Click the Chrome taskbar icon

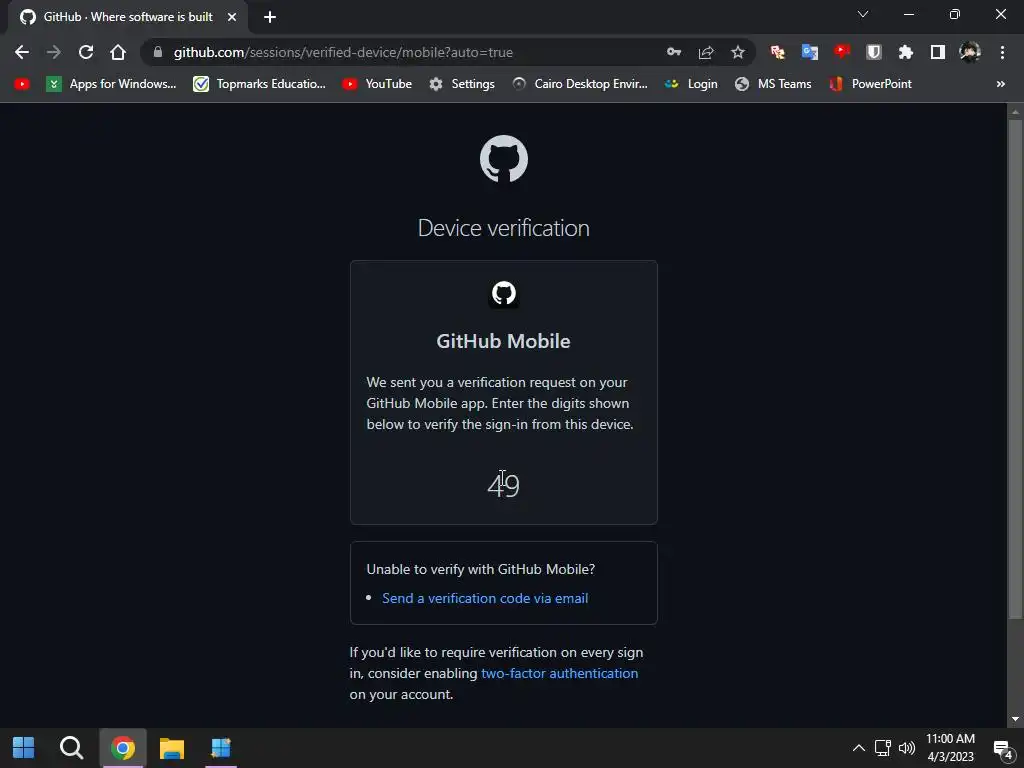pyautogui.click(x=123, y=748)
